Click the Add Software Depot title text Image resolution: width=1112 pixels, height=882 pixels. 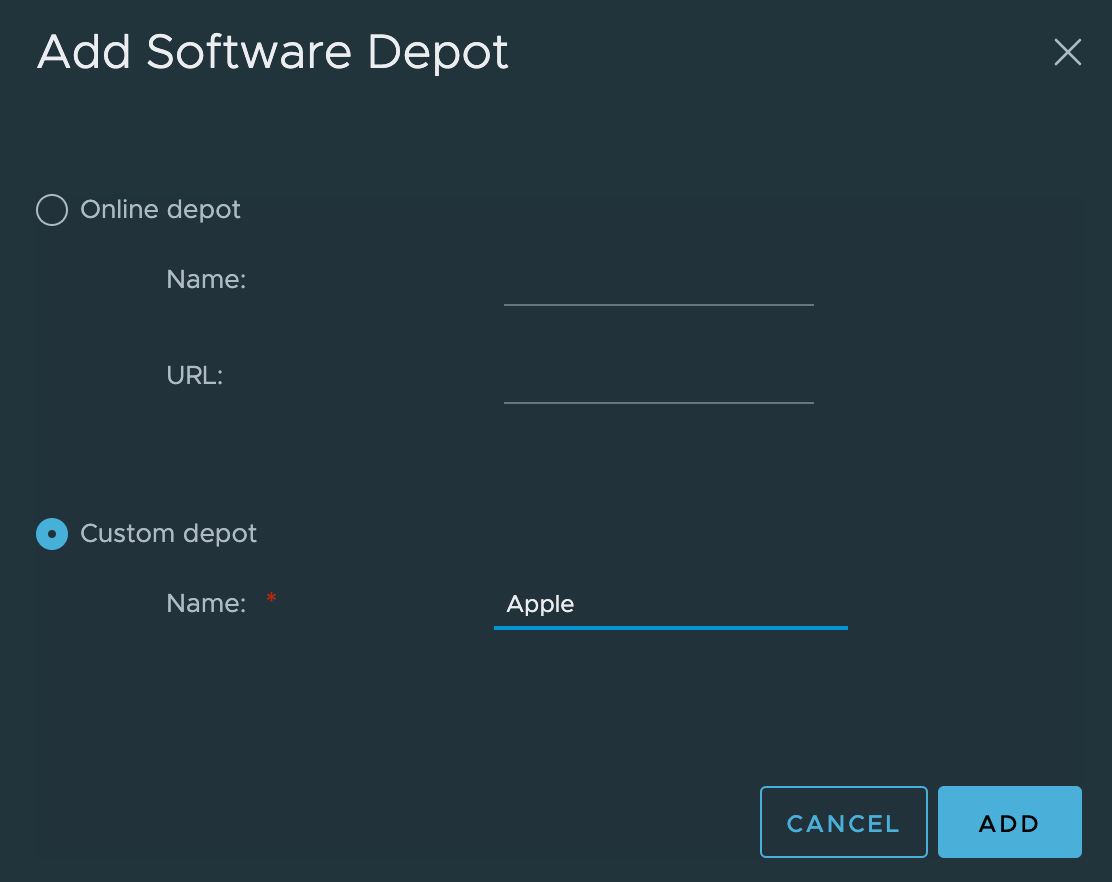coord(272,52)
